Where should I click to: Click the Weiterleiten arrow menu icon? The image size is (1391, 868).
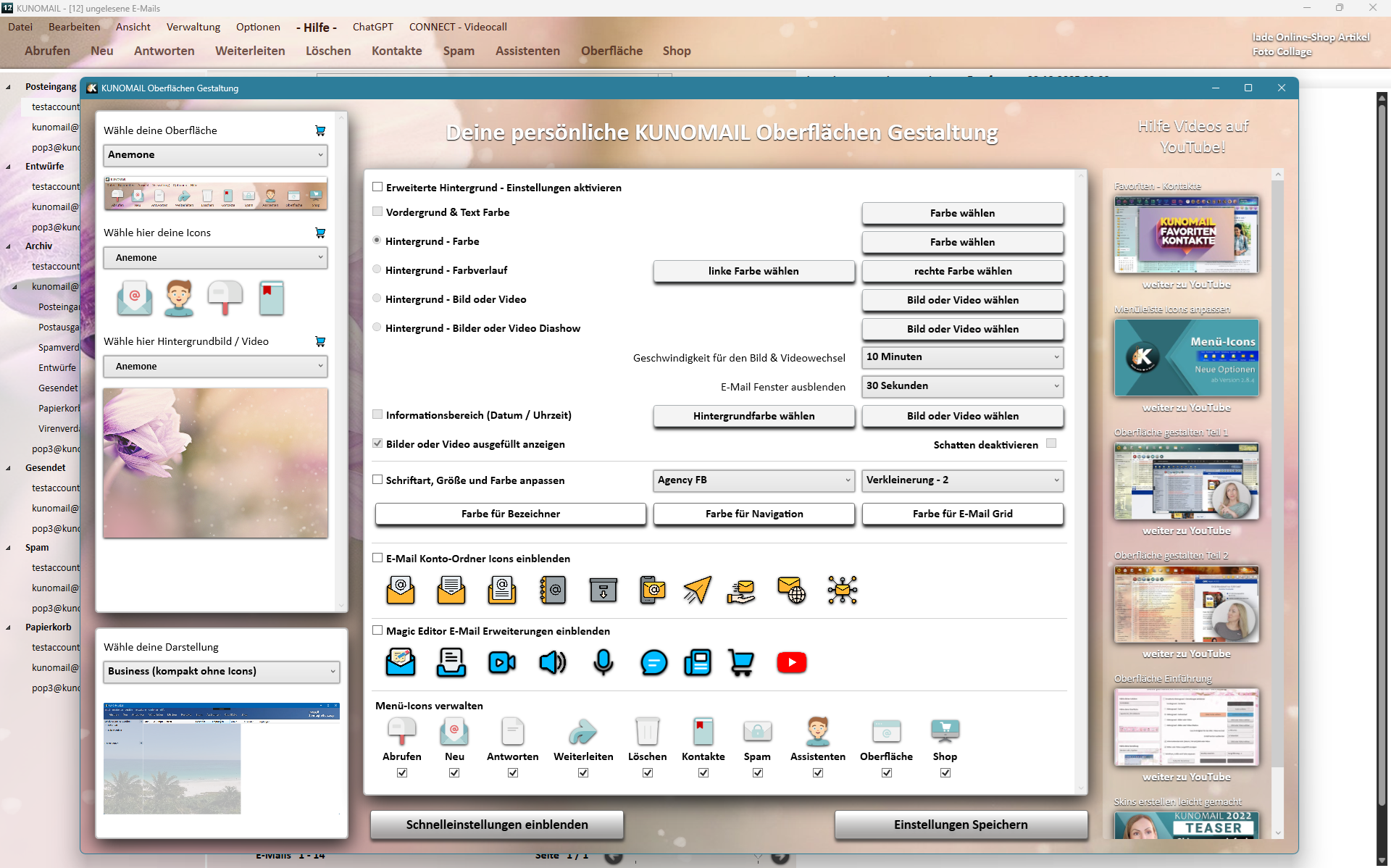point(582,732)
